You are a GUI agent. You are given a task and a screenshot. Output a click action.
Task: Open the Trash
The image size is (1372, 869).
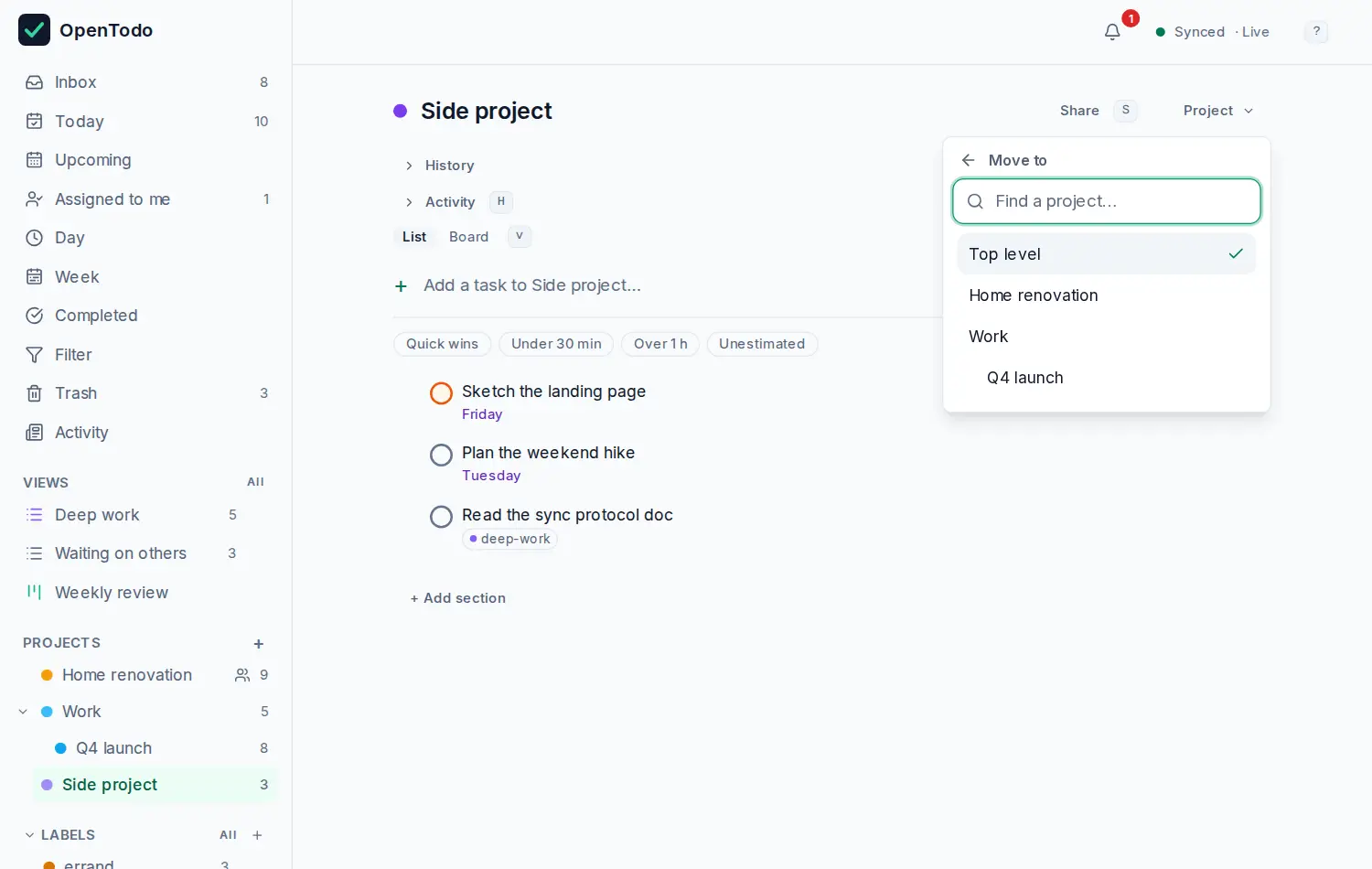click(146, 393)
